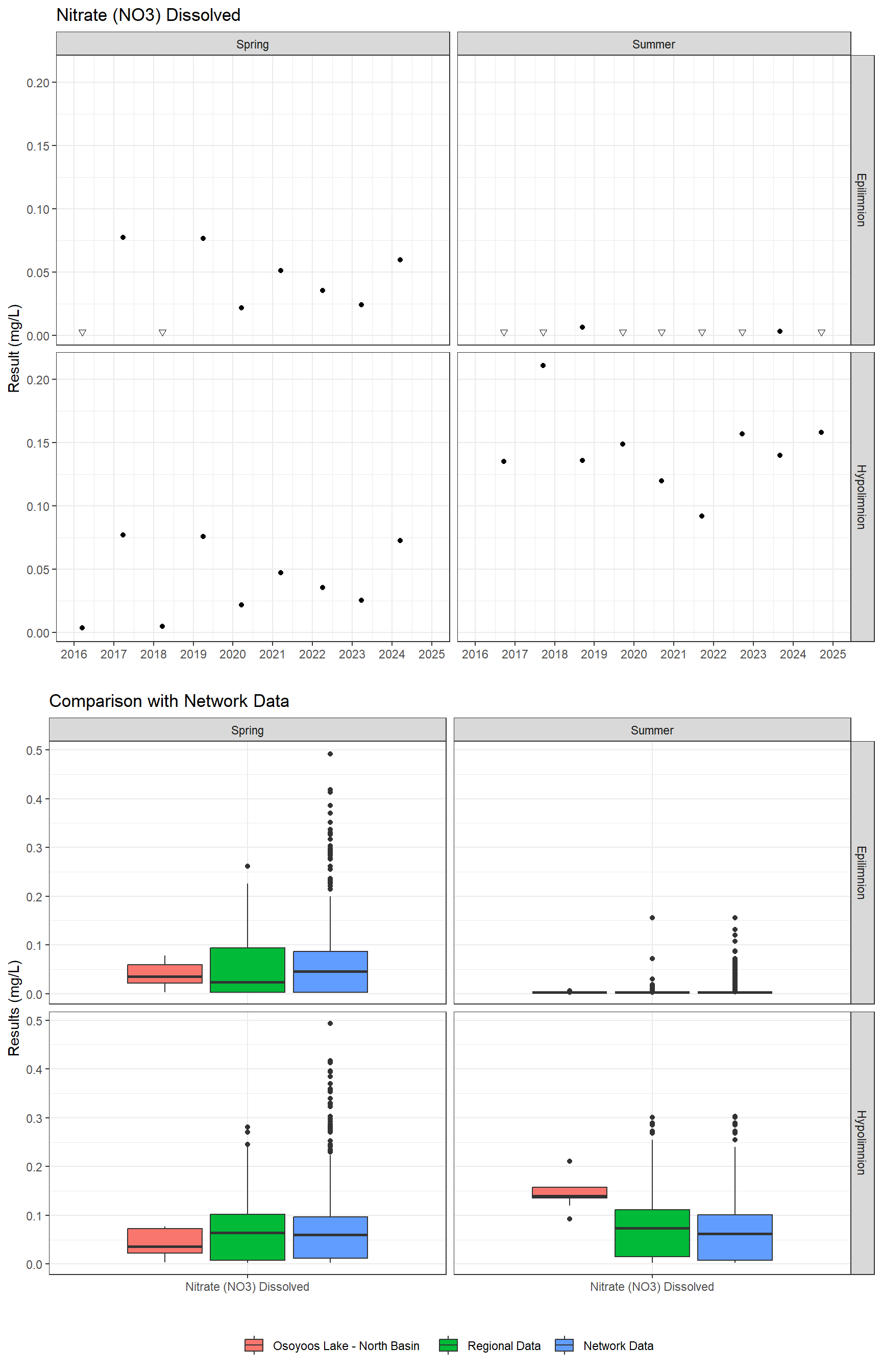The image size is (882, 1372).
Task: Click the Hypolimnion side strip of the Comparison chart
Action: [862, 1142]
